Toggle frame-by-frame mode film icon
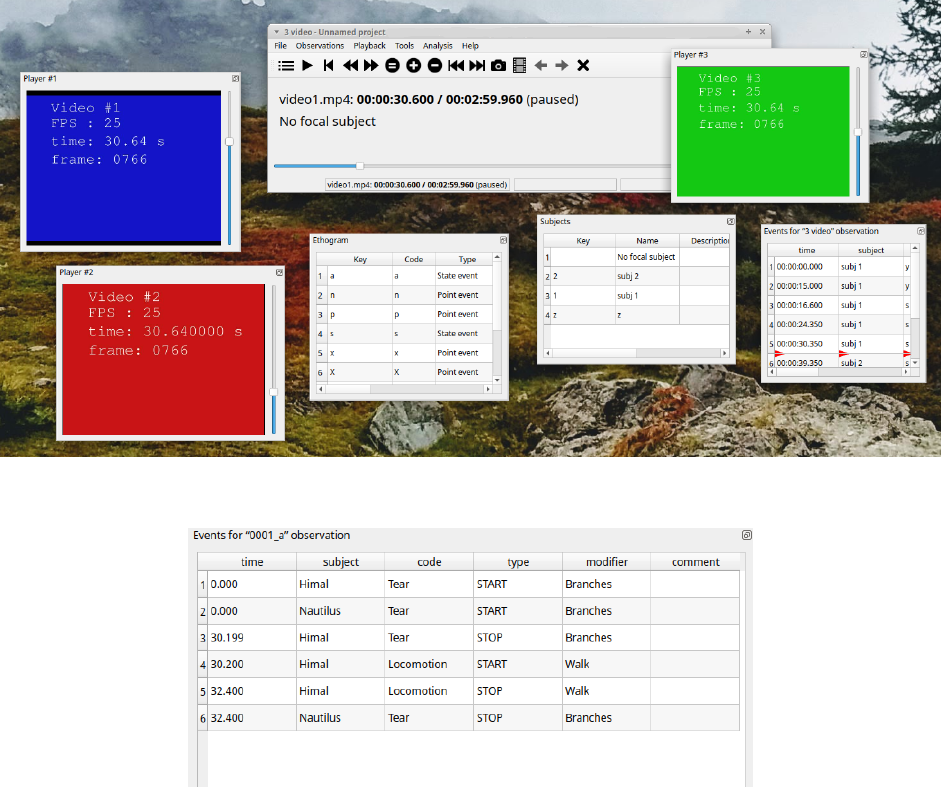 tap(520, 65)
